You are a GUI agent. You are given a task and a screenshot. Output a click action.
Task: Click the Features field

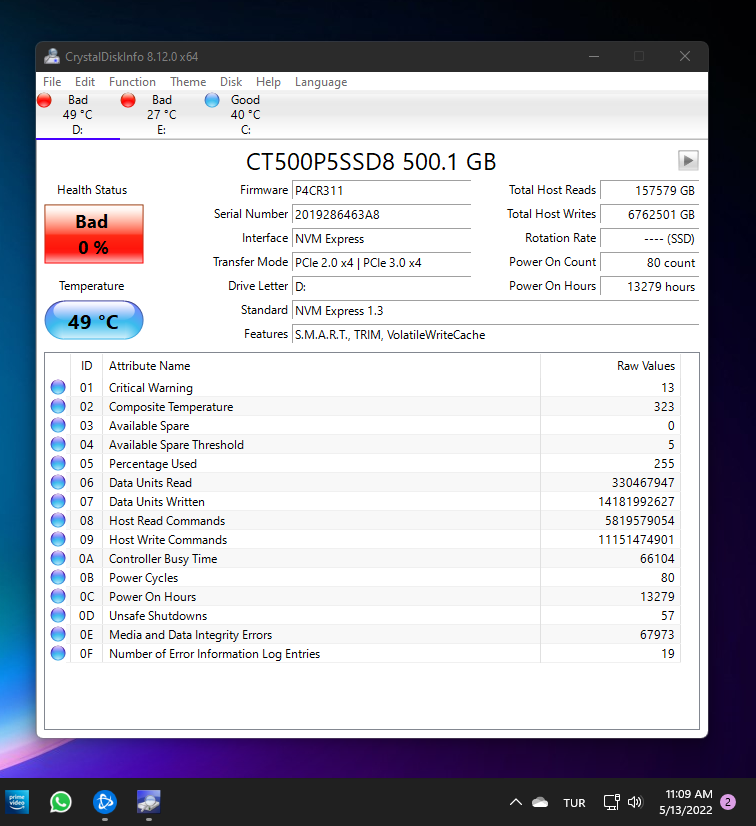(x=495, y=335)
